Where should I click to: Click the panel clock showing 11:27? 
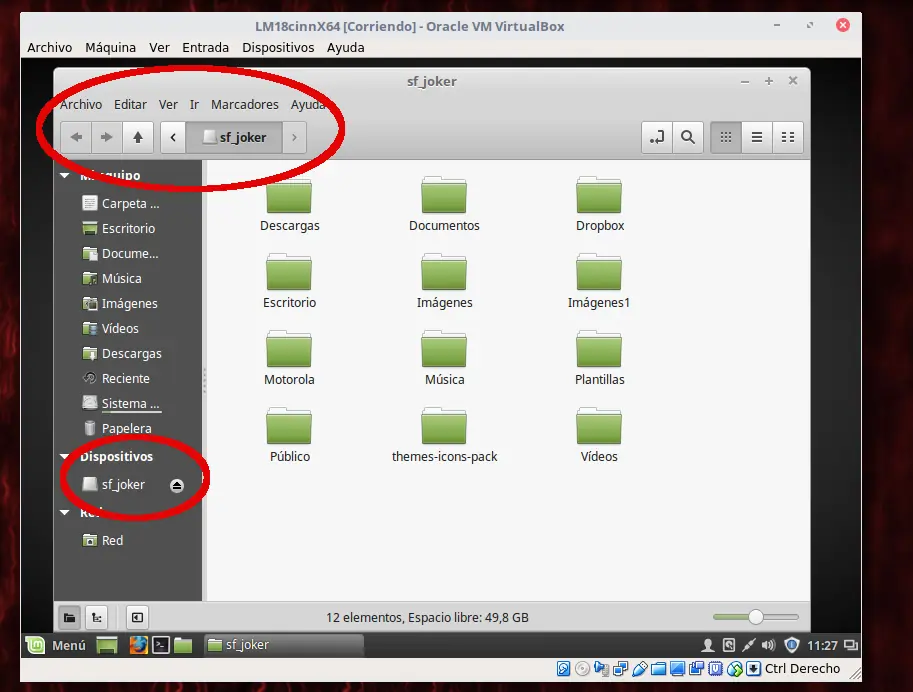pos(822,645)
